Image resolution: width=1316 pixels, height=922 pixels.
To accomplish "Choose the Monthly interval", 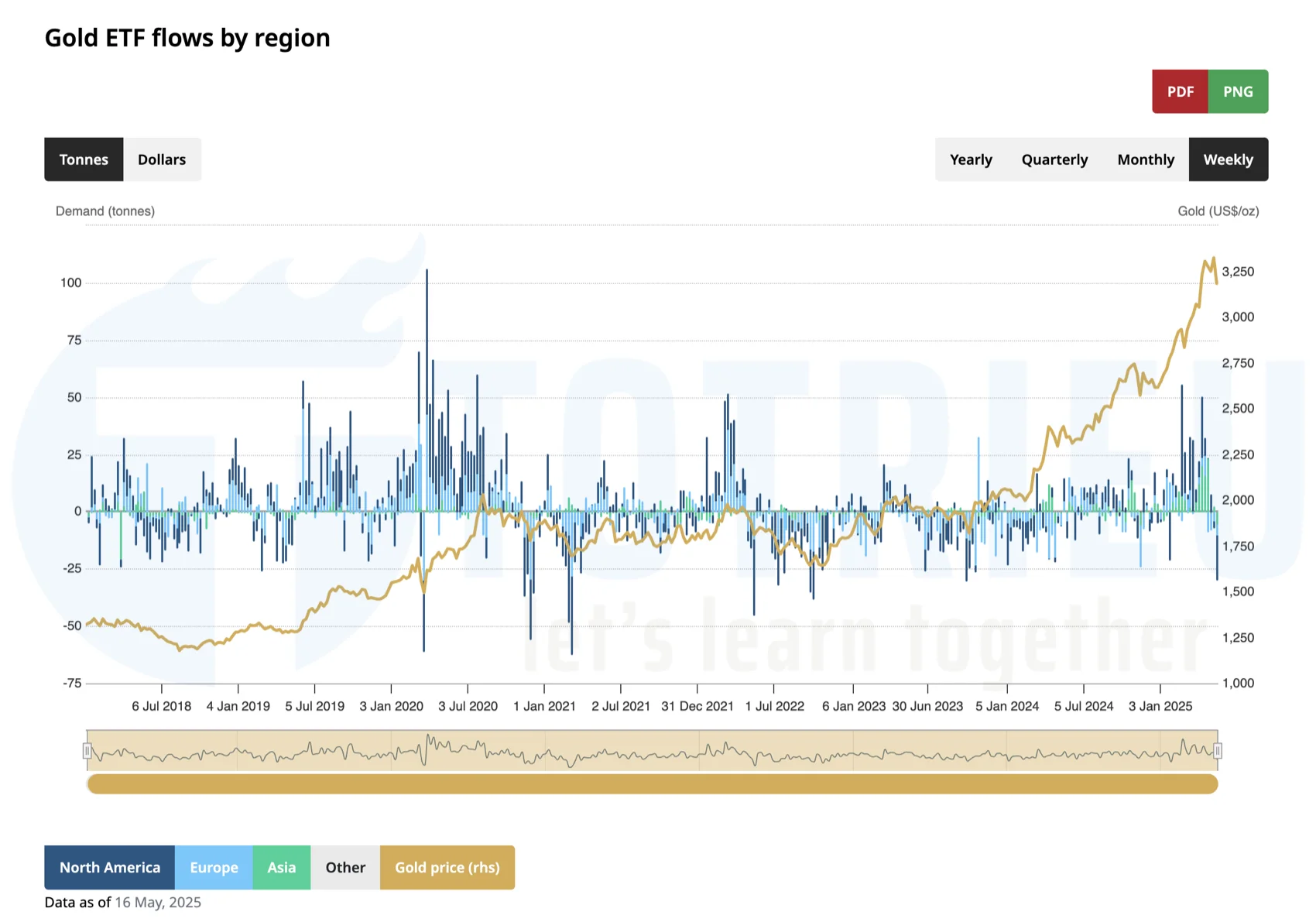I will [1145, 159].
